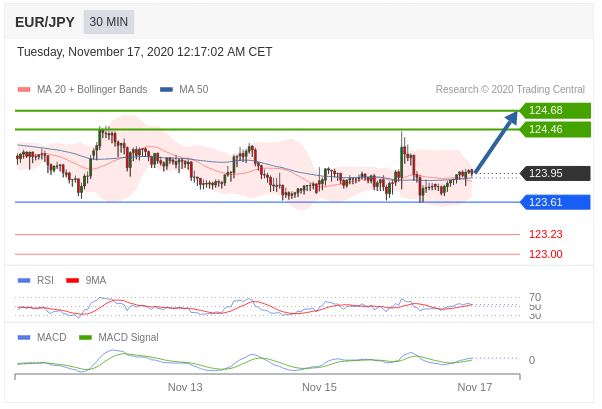602x409 pixels.
Task: Toggle the MA 50 legend entry
Action: click(x=184, y=90)
